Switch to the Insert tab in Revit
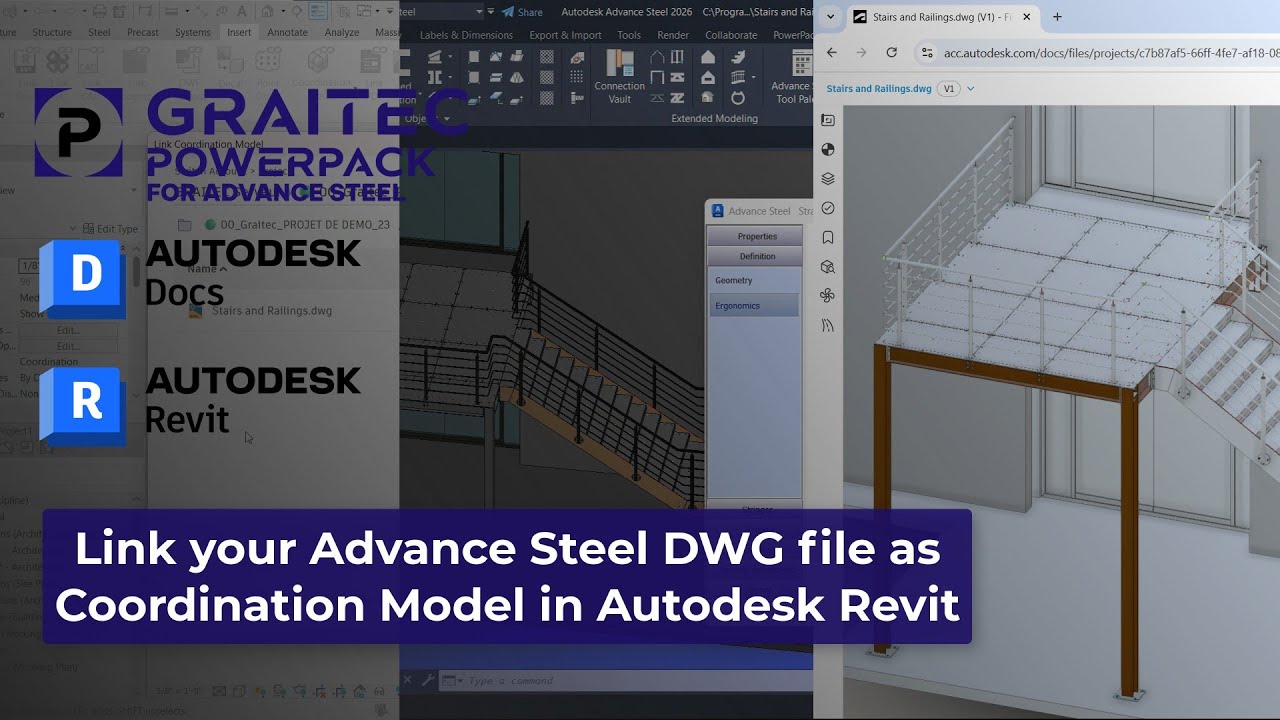 (239, 32)
